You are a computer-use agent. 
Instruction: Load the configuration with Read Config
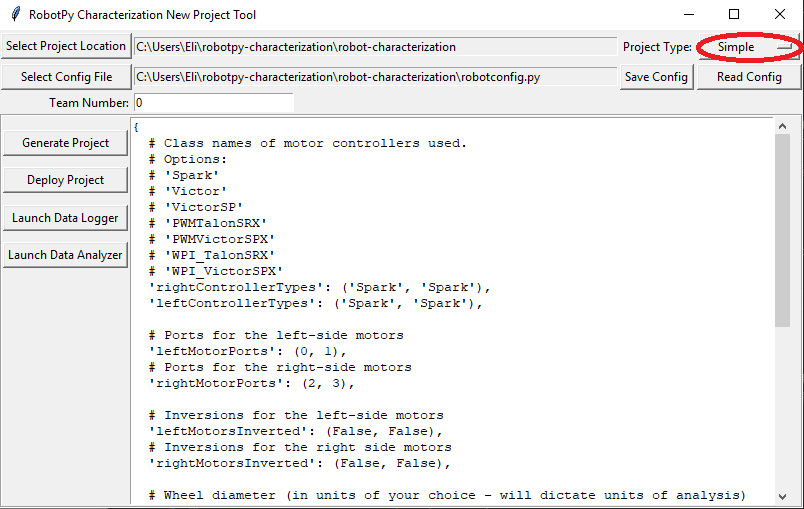[749, 77]
